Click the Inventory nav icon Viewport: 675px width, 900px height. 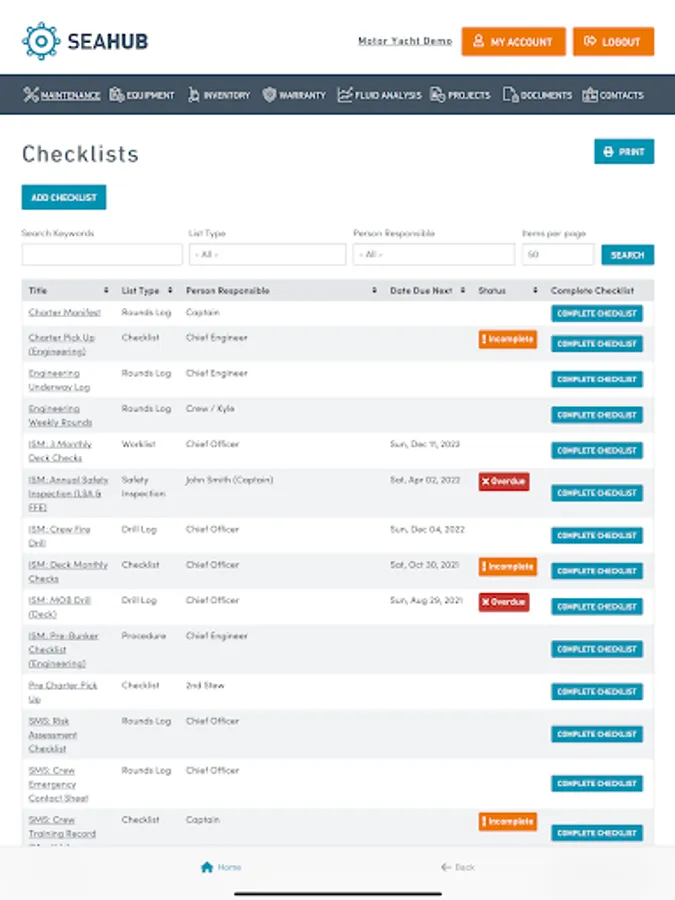(x=193, y=95)
